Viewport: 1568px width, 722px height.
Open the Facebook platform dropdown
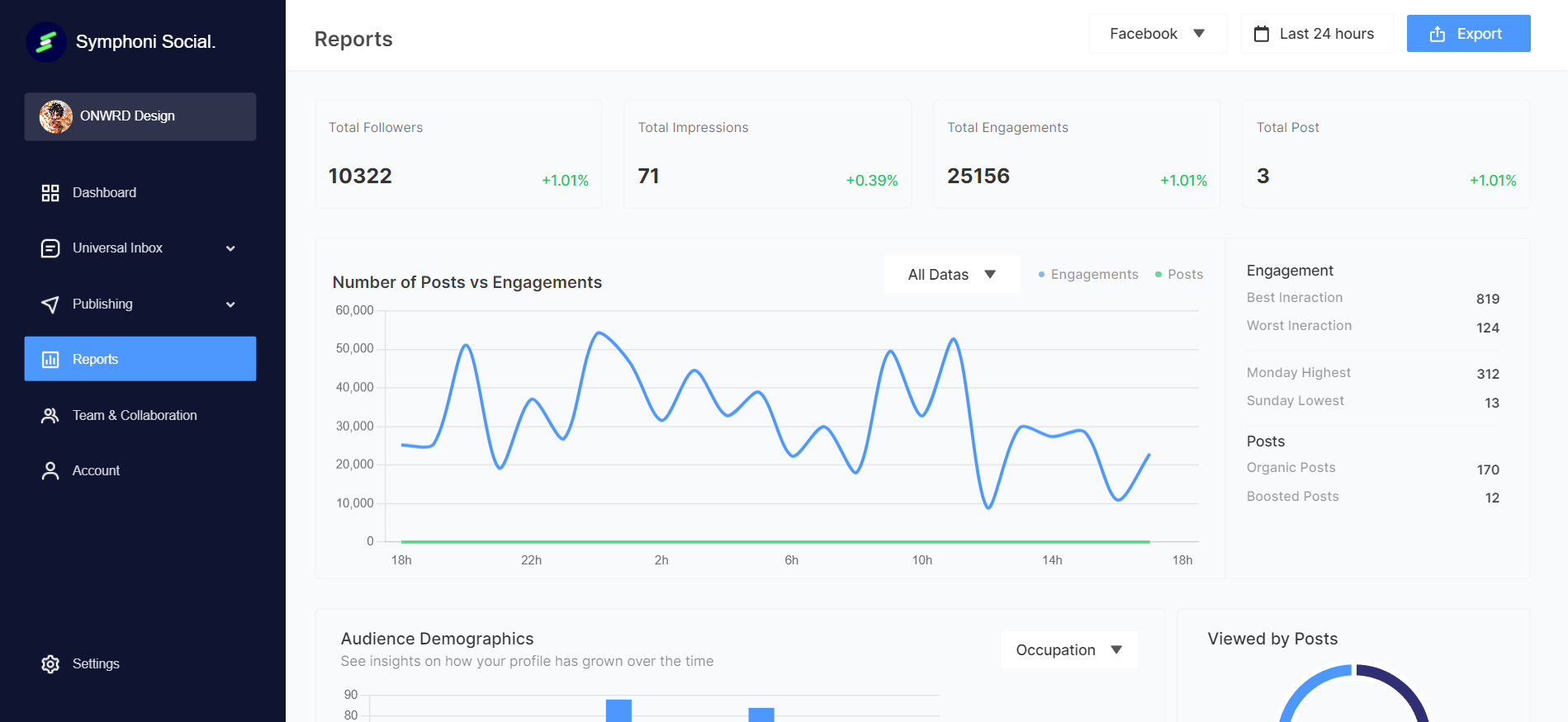[x=1157, y=34]
